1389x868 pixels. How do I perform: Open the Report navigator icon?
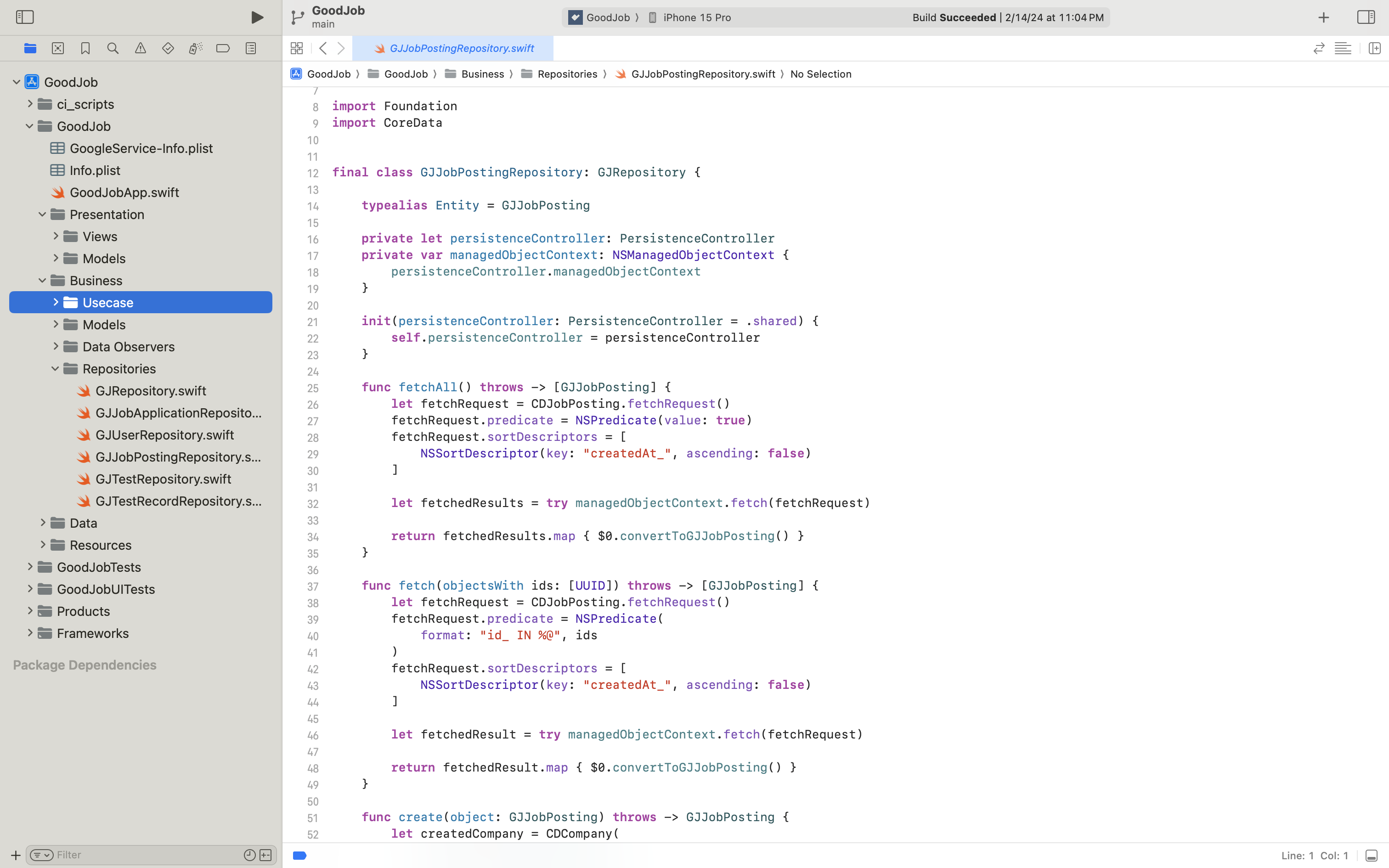251,48
